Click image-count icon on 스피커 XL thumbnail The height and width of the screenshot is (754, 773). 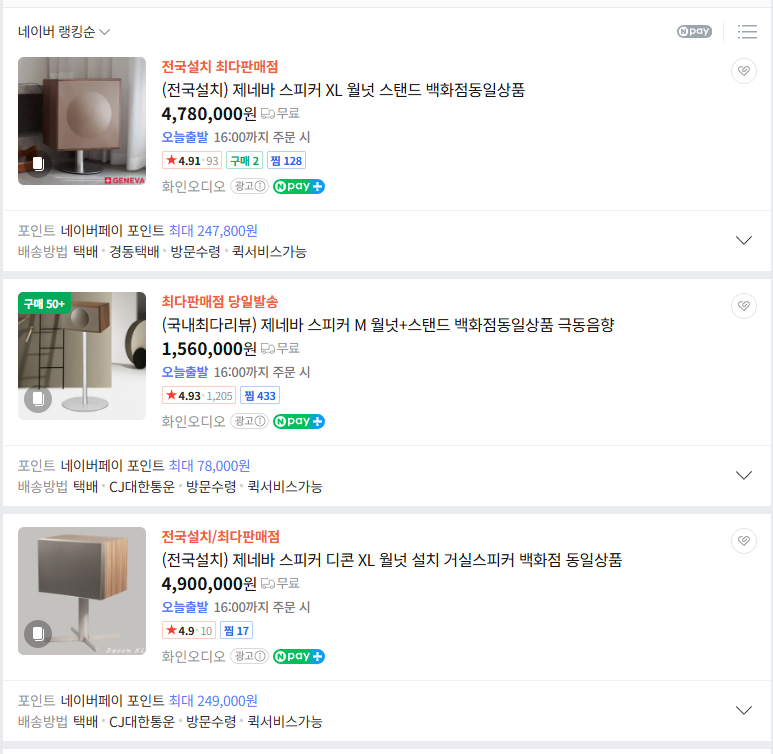pyautogui.click(x=38, y=164)
